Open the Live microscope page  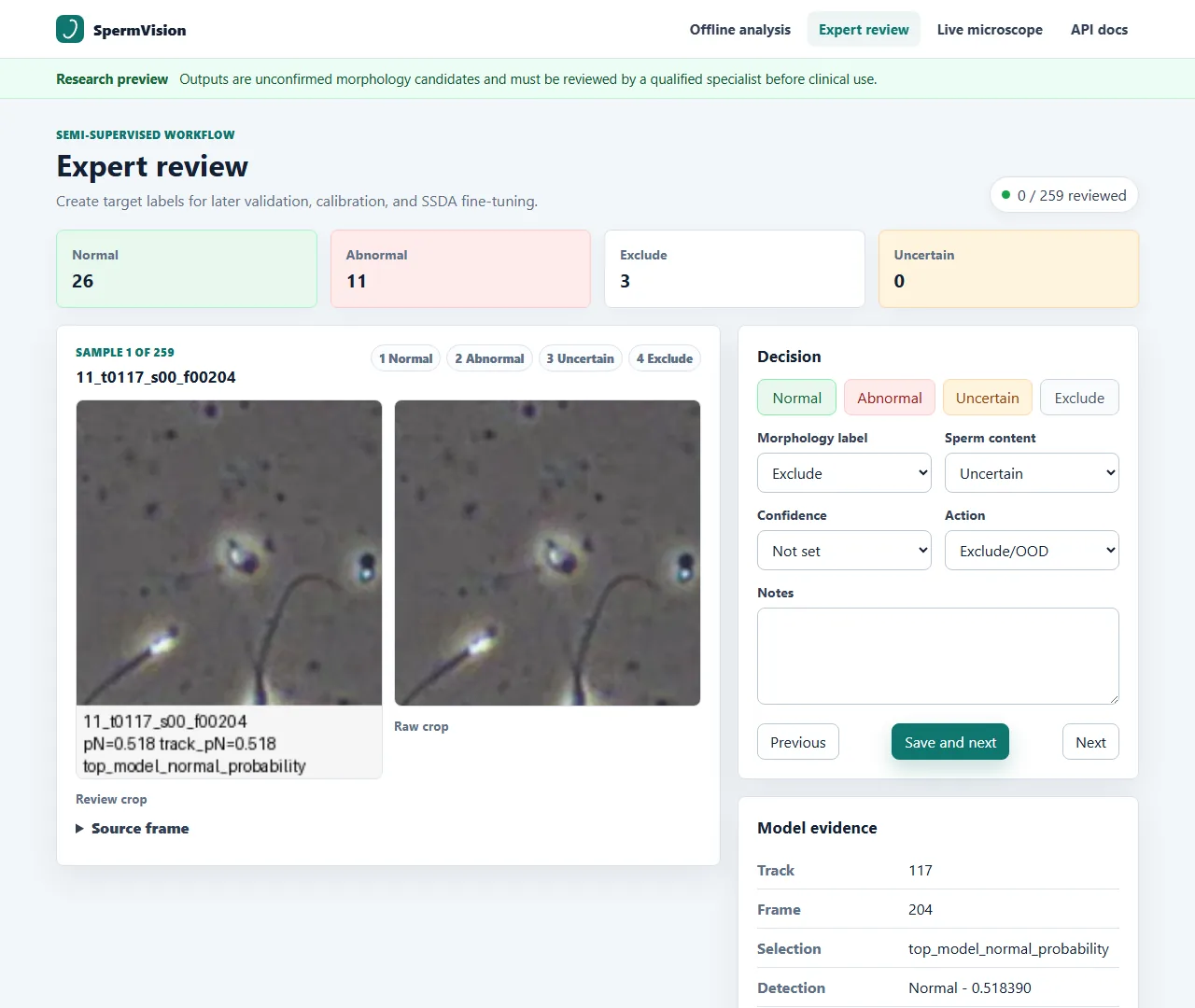[990, 30]
